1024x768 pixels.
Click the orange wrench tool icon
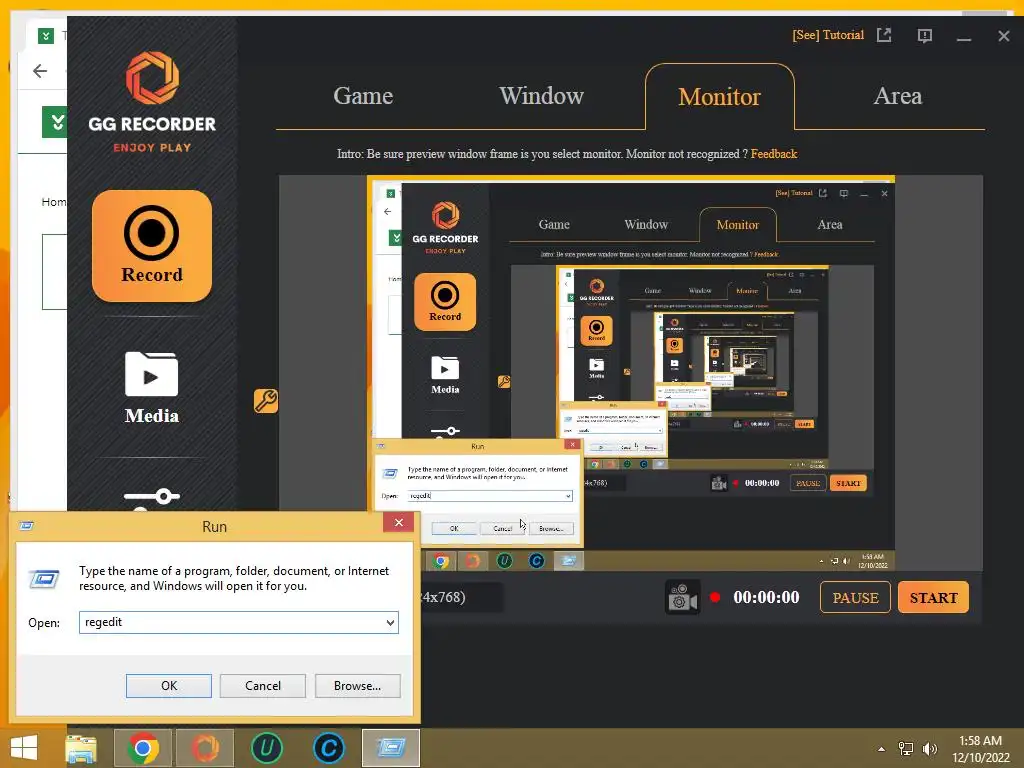click(266, 400)
